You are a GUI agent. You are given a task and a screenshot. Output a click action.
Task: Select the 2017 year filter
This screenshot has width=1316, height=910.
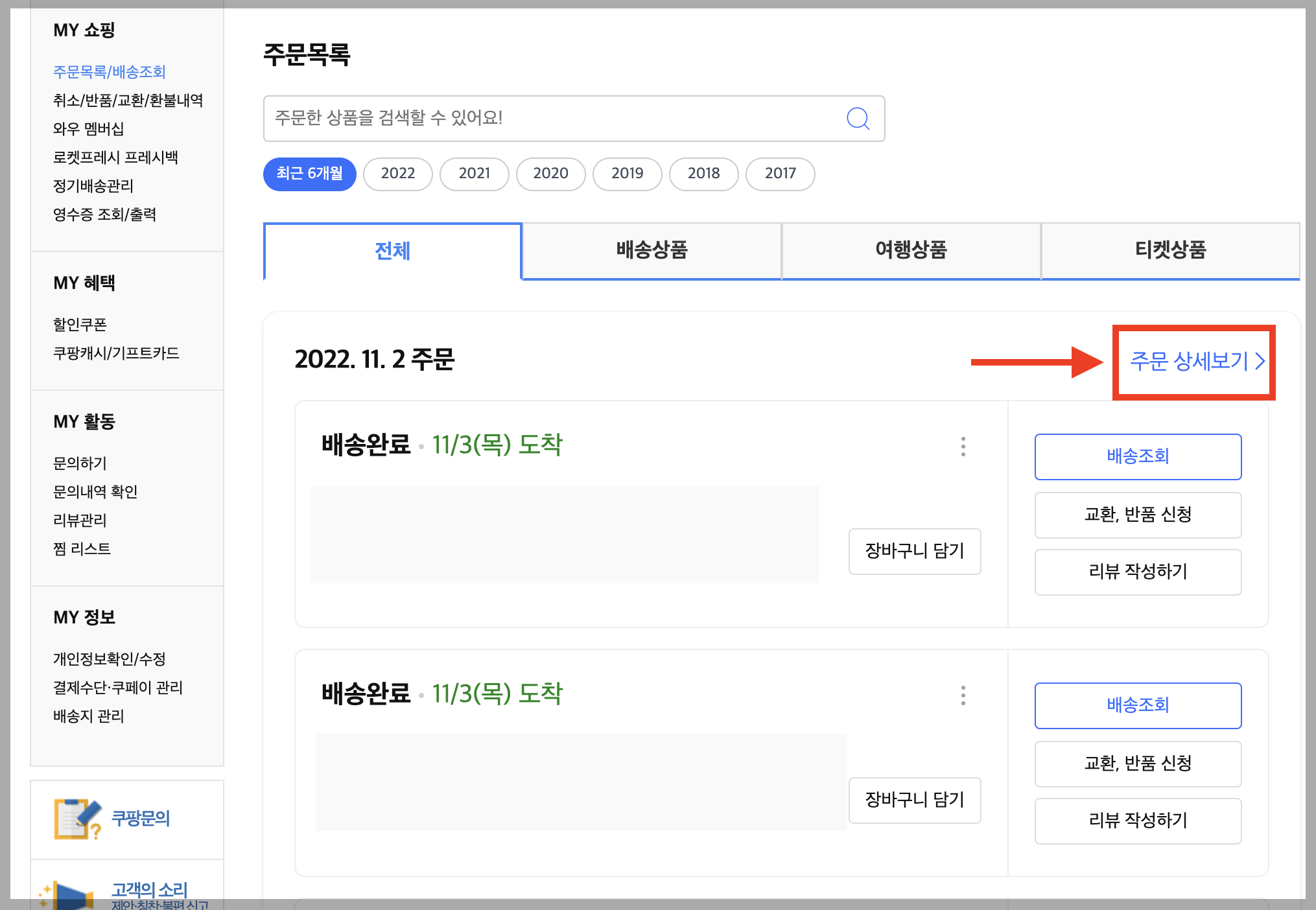point(780,174)
